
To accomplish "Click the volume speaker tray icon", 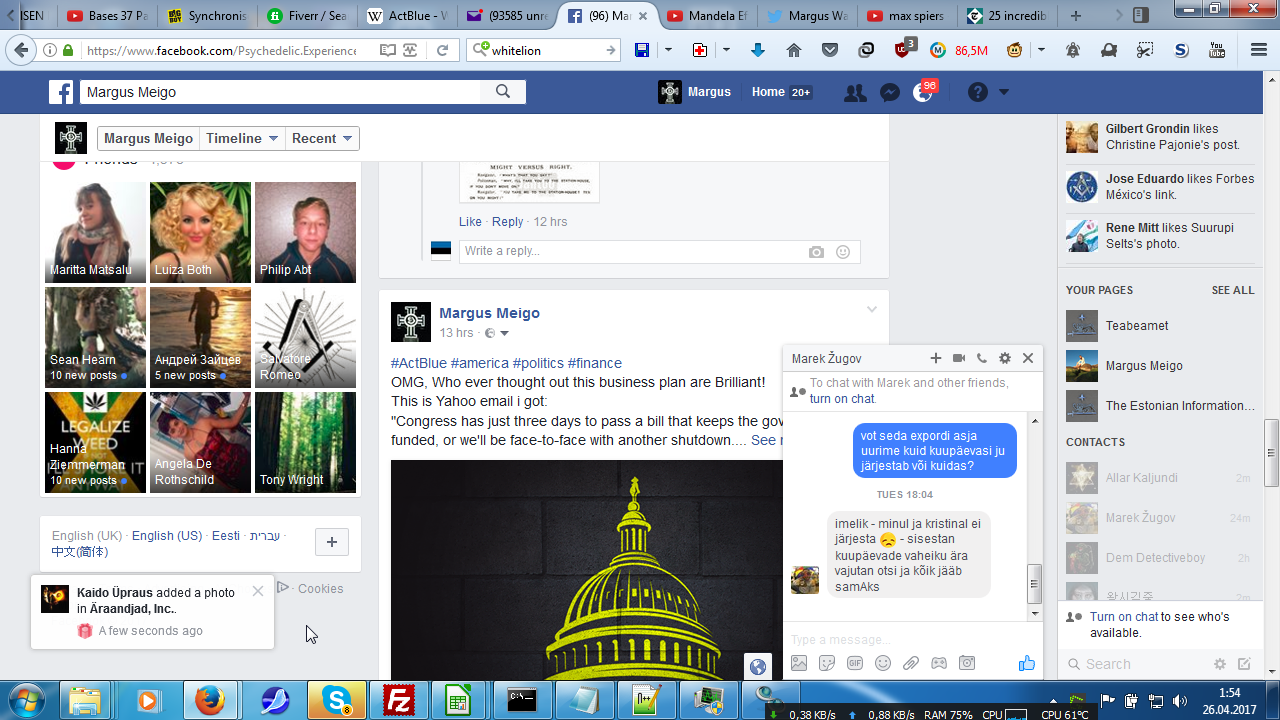I will (x=1179, y=701).
